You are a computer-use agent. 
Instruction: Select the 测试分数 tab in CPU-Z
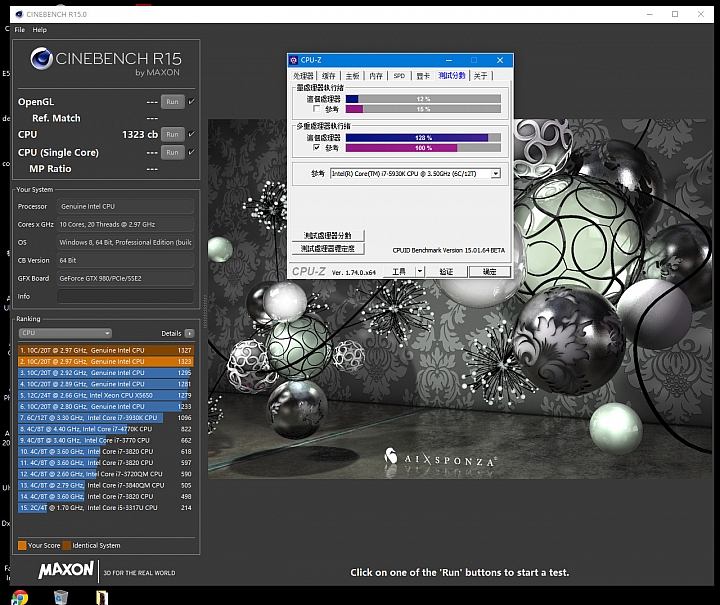(x=452, y=75)
